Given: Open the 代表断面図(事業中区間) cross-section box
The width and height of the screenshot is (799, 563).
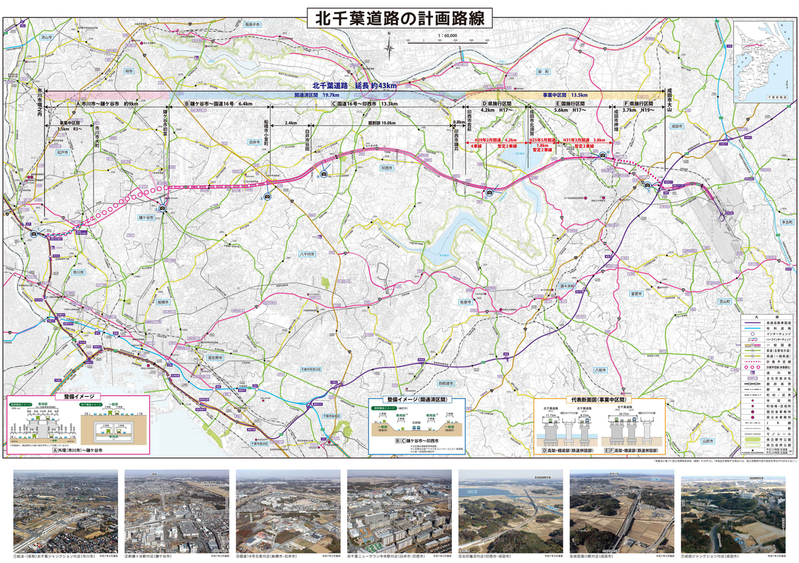Looking at the screenshot, I should click(x=599, y=426).
